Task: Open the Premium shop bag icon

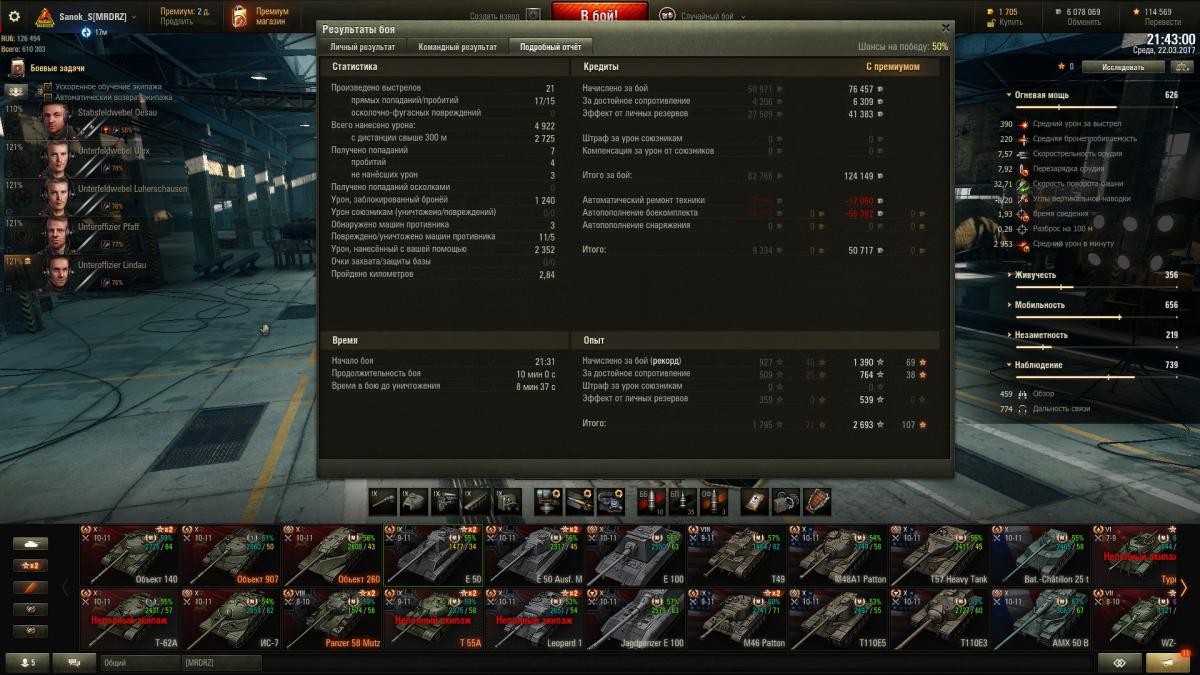Action: click(239, 17)
